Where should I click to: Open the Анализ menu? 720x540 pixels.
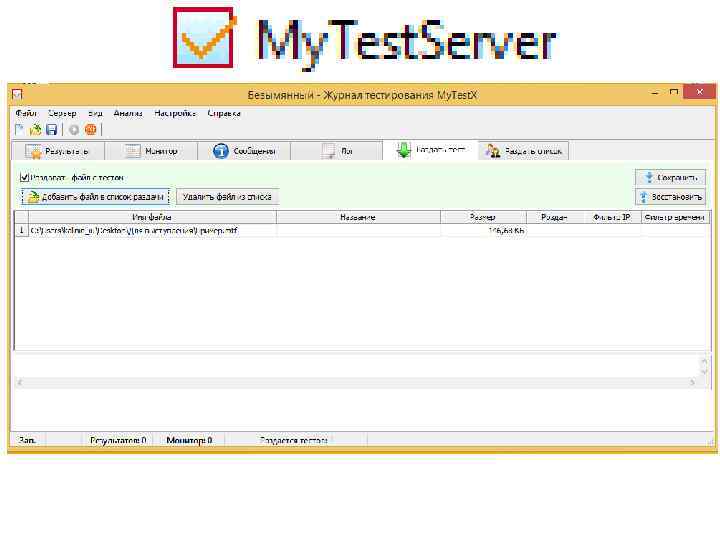(x=128, y=113)
